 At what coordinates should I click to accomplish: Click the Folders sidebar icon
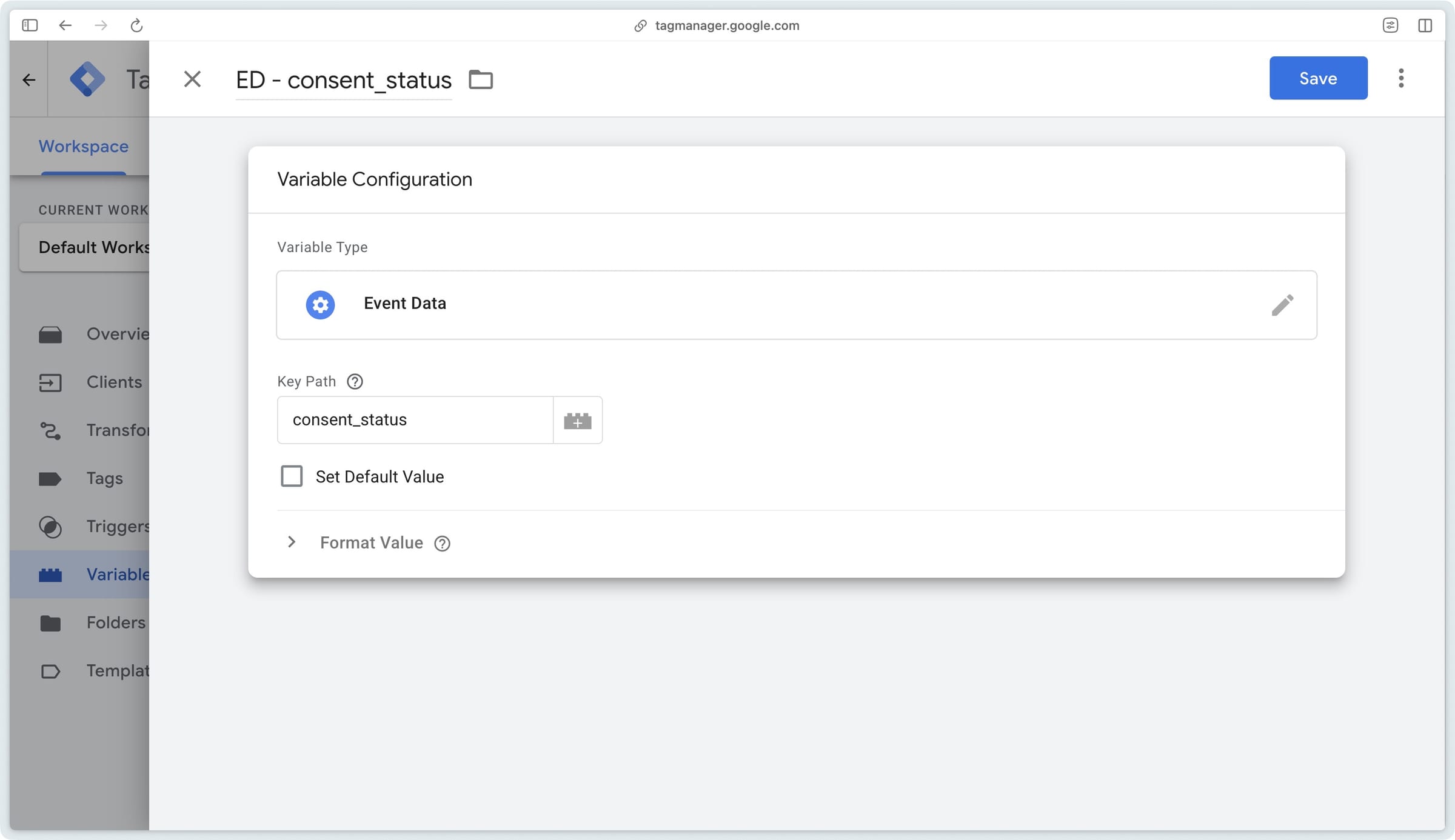[50, 623]
